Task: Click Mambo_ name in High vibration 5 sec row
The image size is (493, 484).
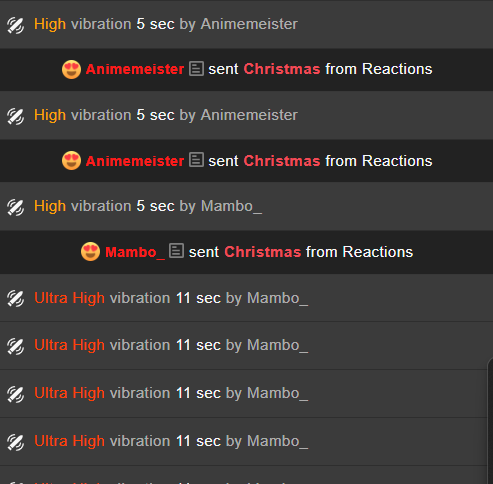Action: tap(231, 206)
